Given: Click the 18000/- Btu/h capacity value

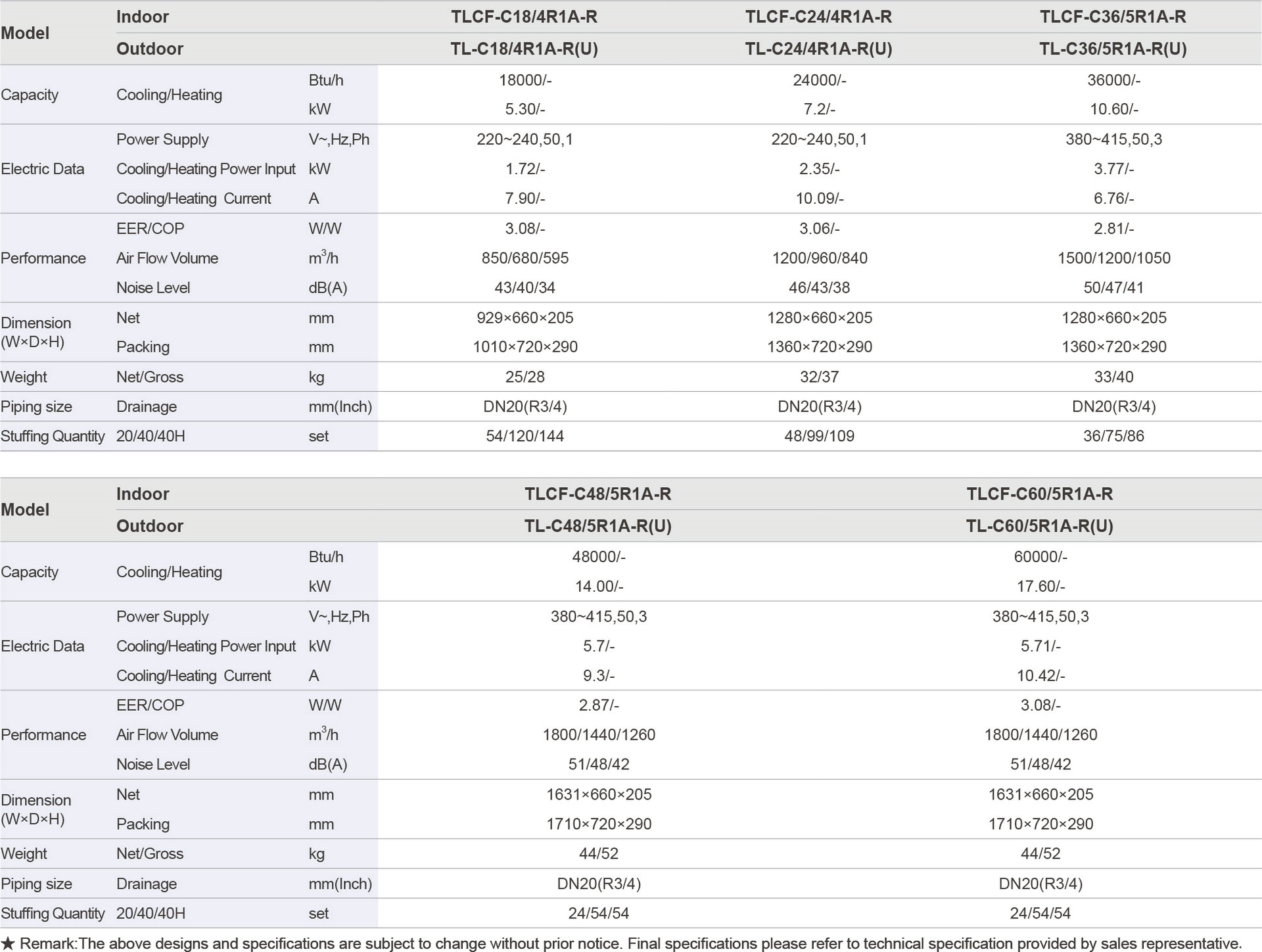Looking at the screenshot, I should pyautogui.click(x=525, y=80).
